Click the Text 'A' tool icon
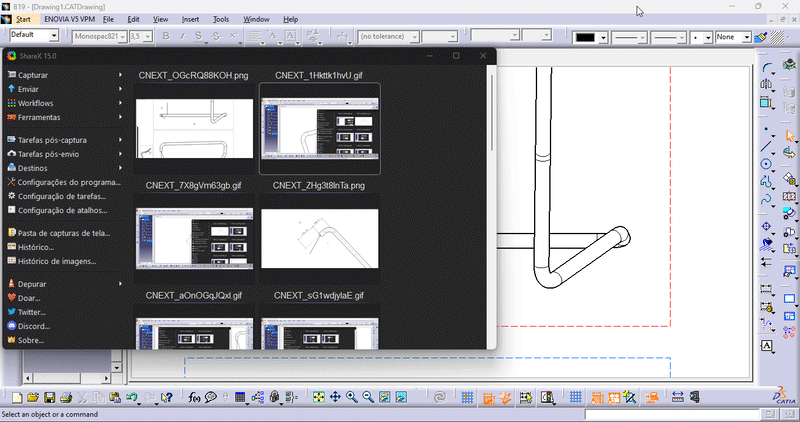The image size is (800, 422). coord(766,346)
